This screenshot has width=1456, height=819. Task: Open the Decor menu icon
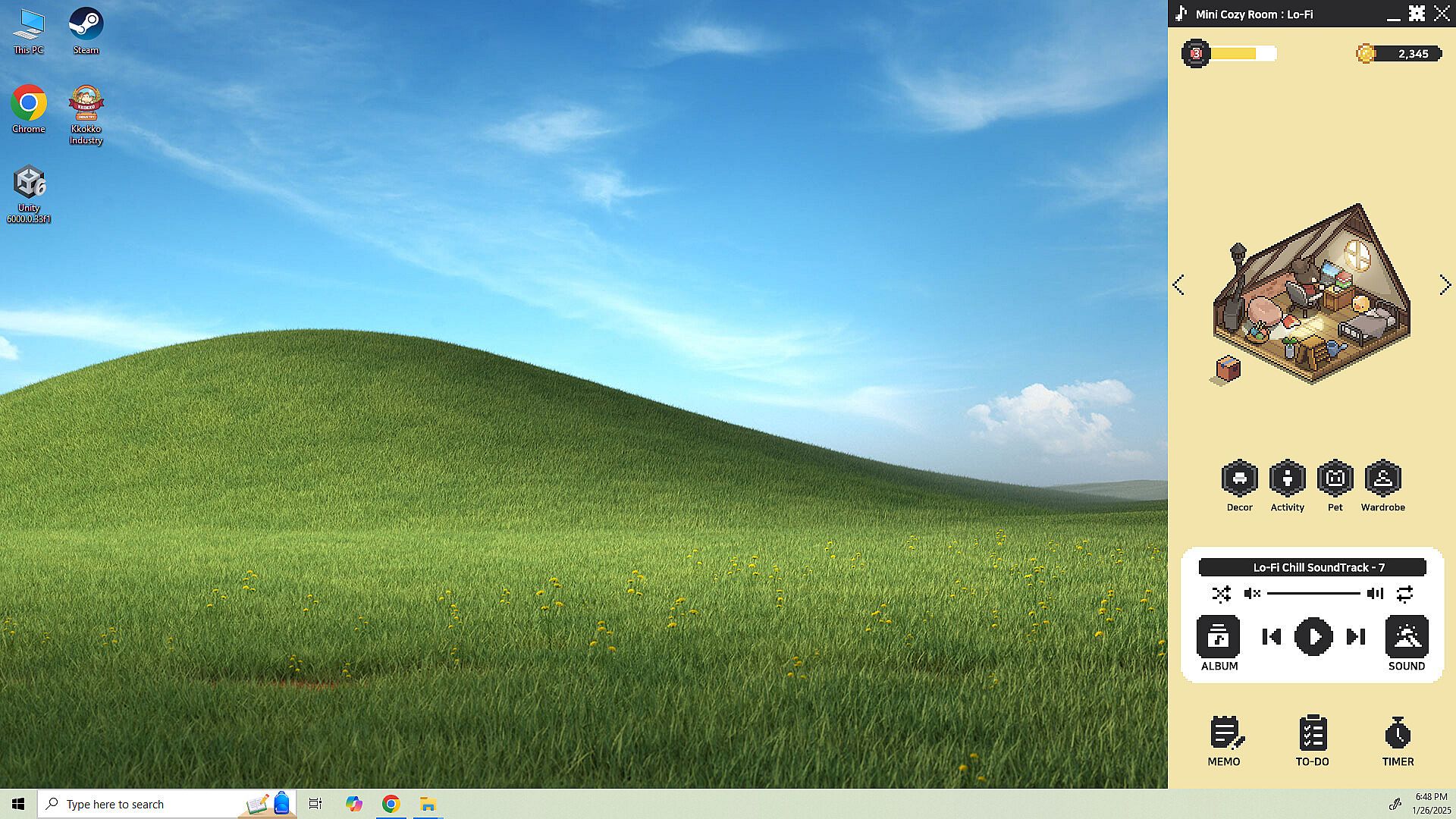(1239, 479)
